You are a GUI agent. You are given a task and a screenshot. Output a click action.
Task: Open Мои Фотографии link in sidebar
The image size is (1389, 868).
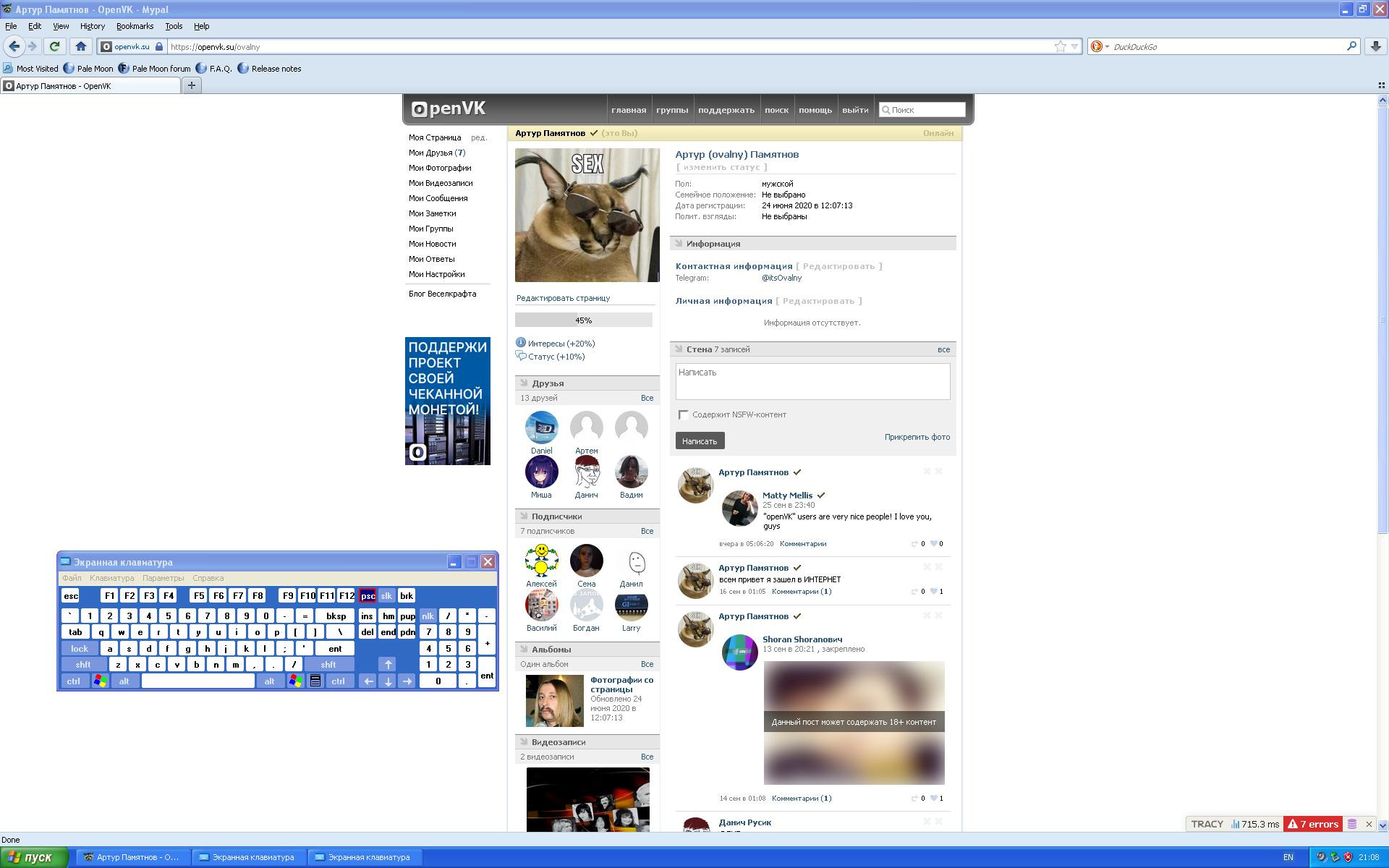[439, 168]
